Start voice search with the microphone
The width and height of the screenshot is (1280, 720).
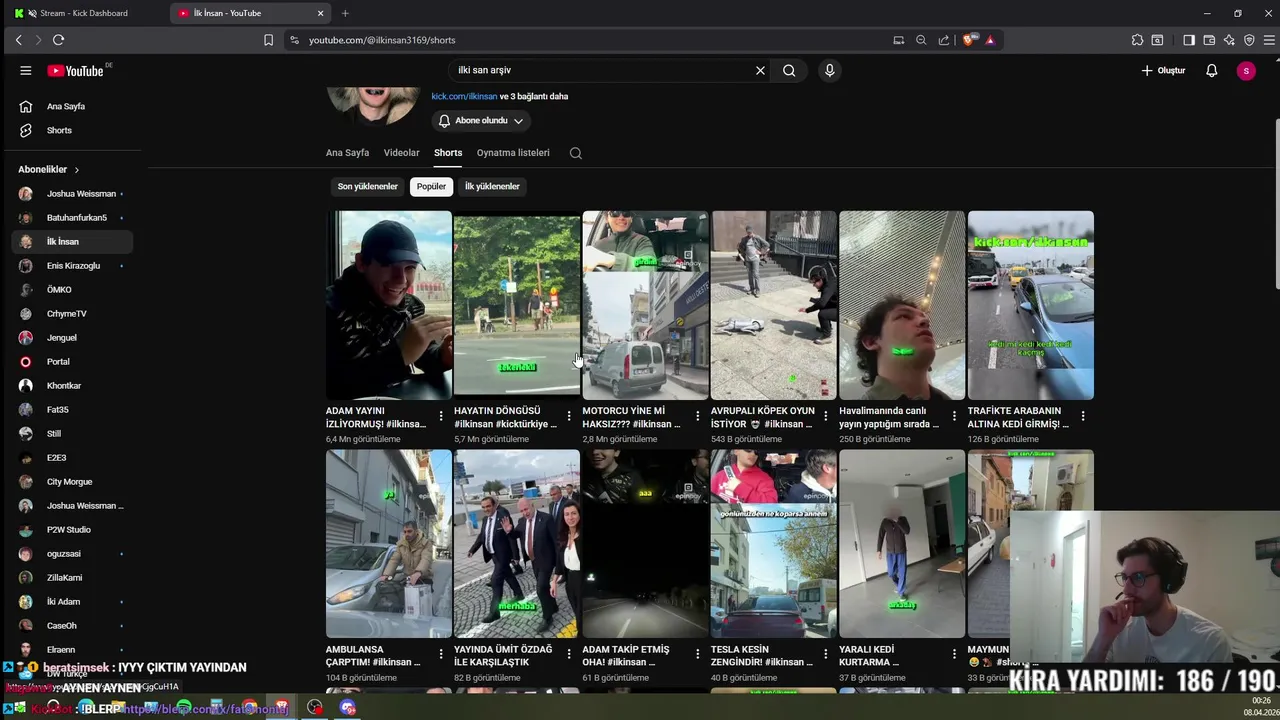pos(829,70)
